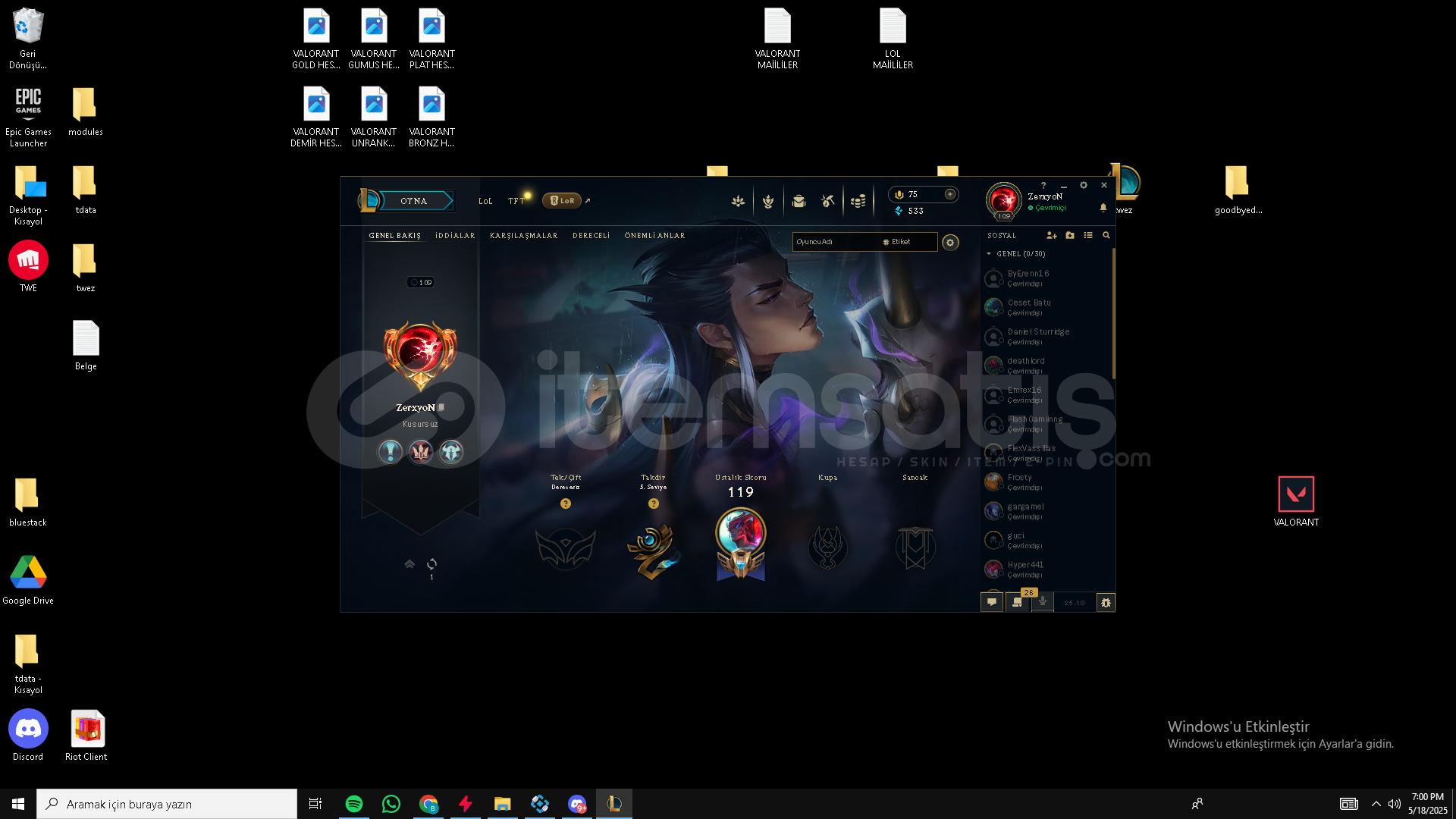Switch to the İDDİALAR tab
The image size is (1456, 819).
tap(455, 236)
